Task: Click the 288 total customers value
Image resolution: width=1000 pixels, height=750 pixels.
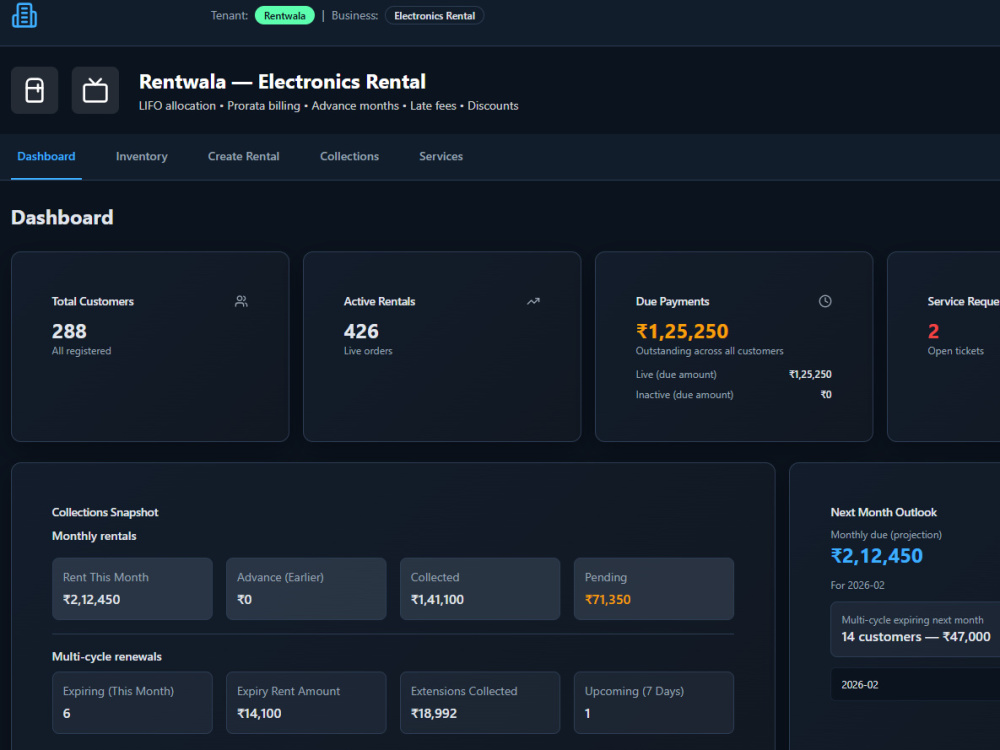Action: click(69, 331)
